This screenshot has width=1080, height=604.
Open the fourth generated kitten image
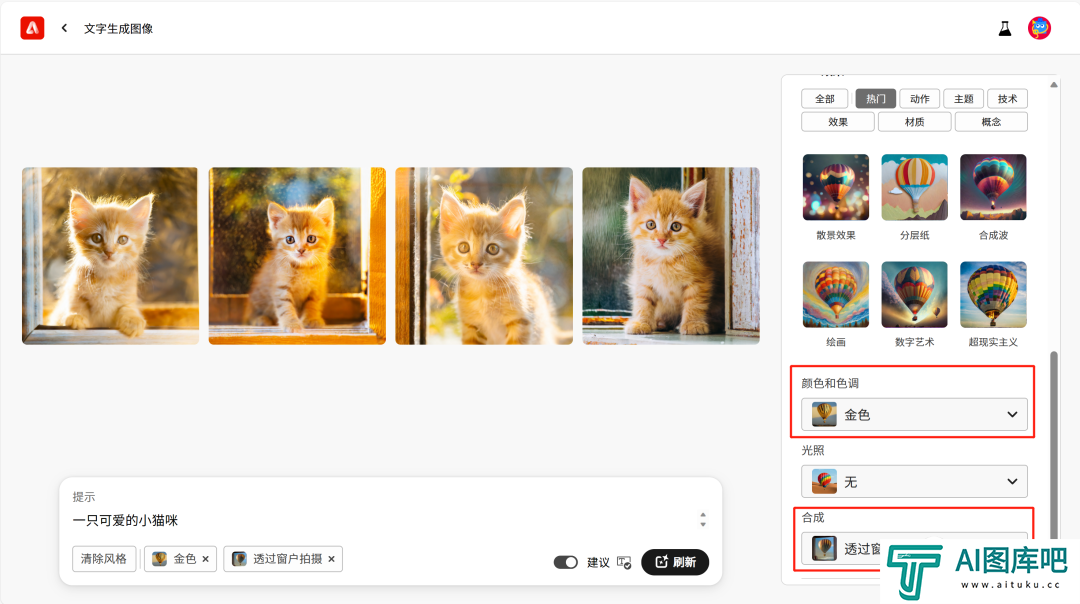point(671,256)
